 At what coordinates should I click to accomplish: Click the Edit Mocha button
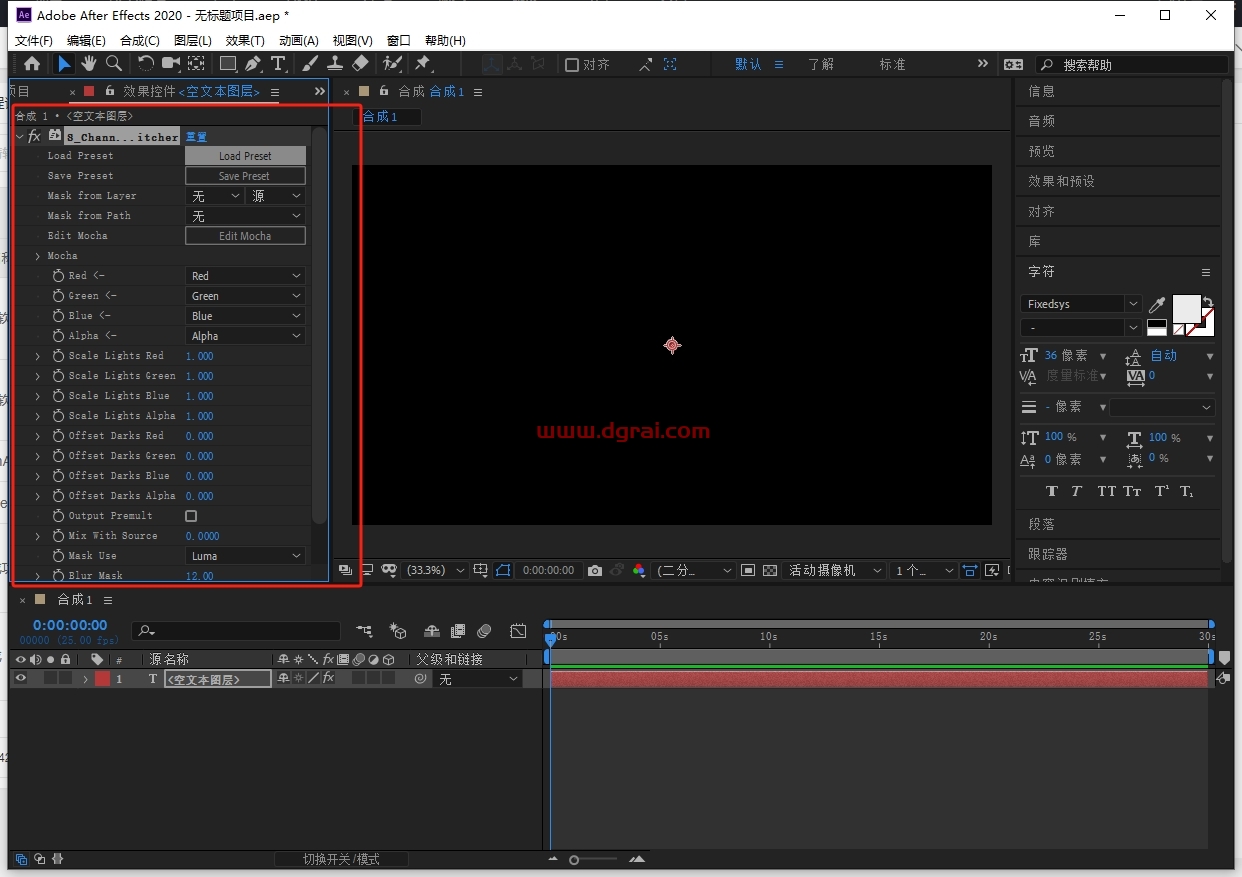[245, 236]
